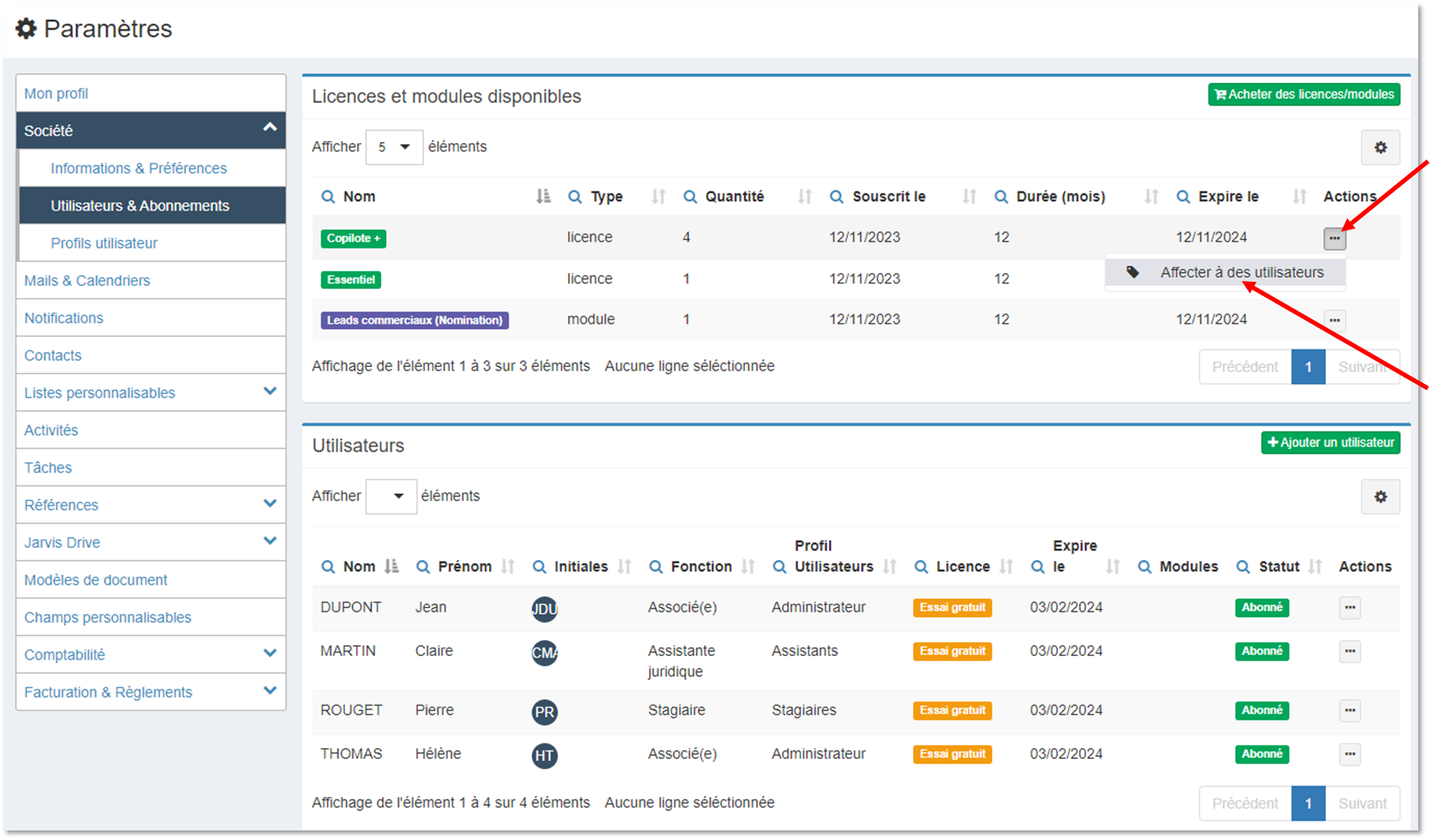Click Abonné status badge for ROUGET
1430x840 pixels.
tap(1262, 711)
